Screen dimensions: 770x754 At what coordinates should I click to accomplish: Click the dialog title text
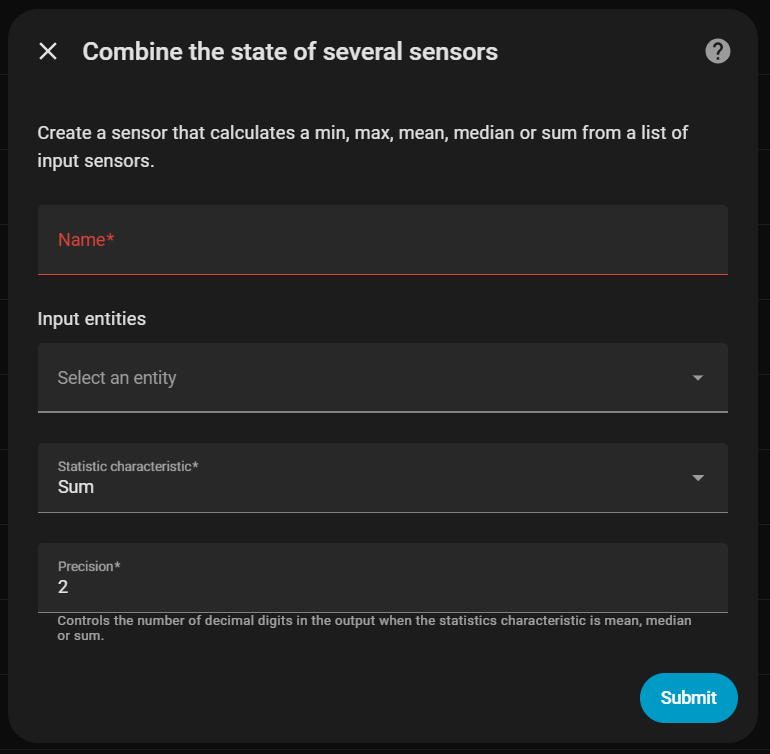290,51
